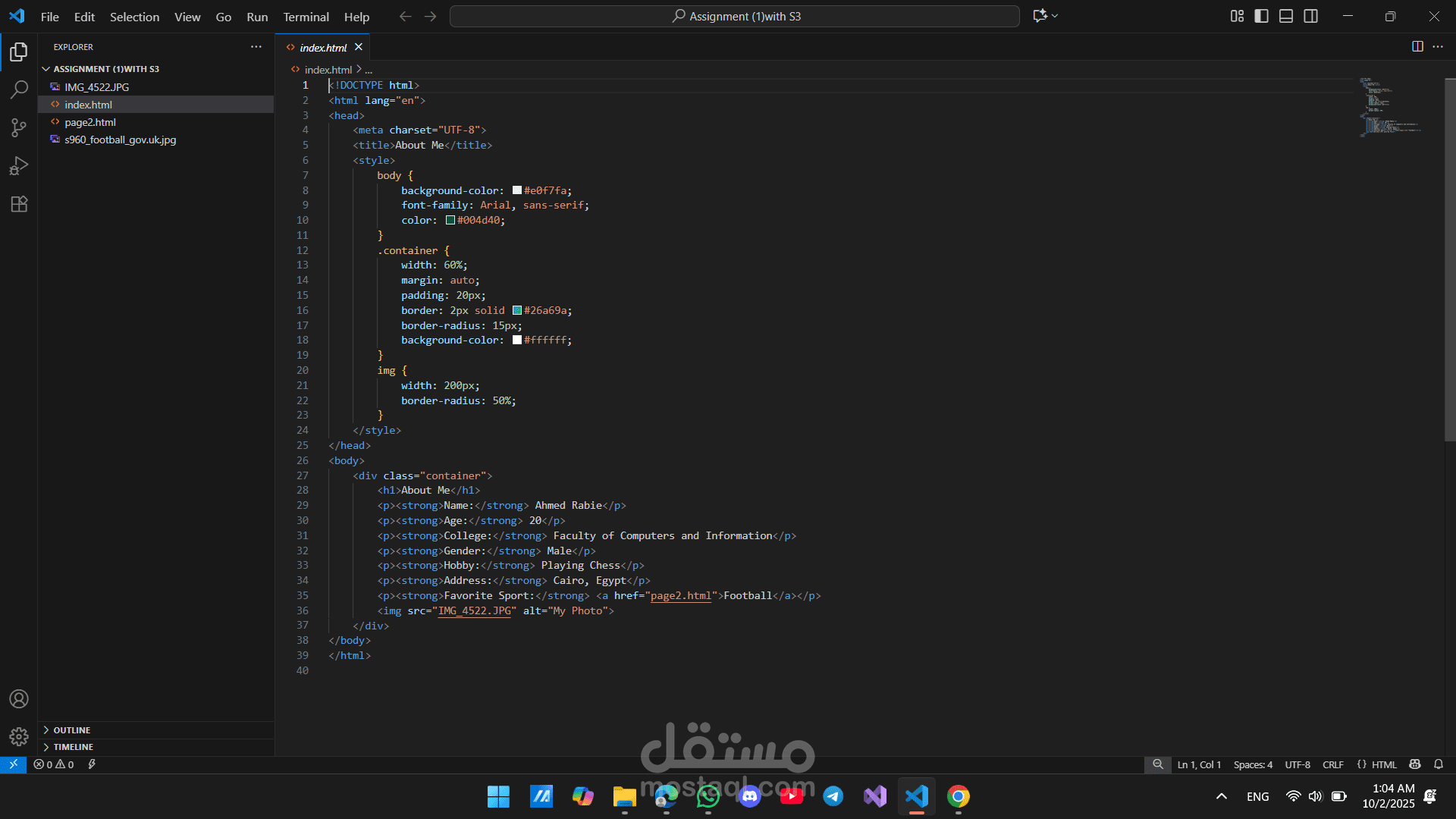1456x819 pixels.
Task: Open errors and warnings count in status bar
Action: (x=54, y=764)
